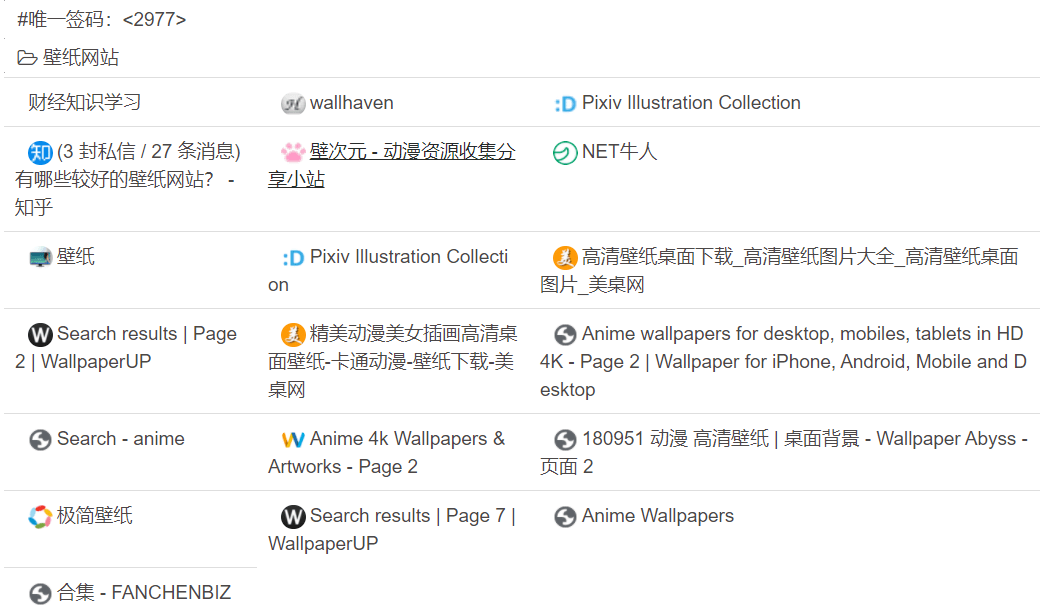Click the unique code text <2977>

tap(154, 19)
